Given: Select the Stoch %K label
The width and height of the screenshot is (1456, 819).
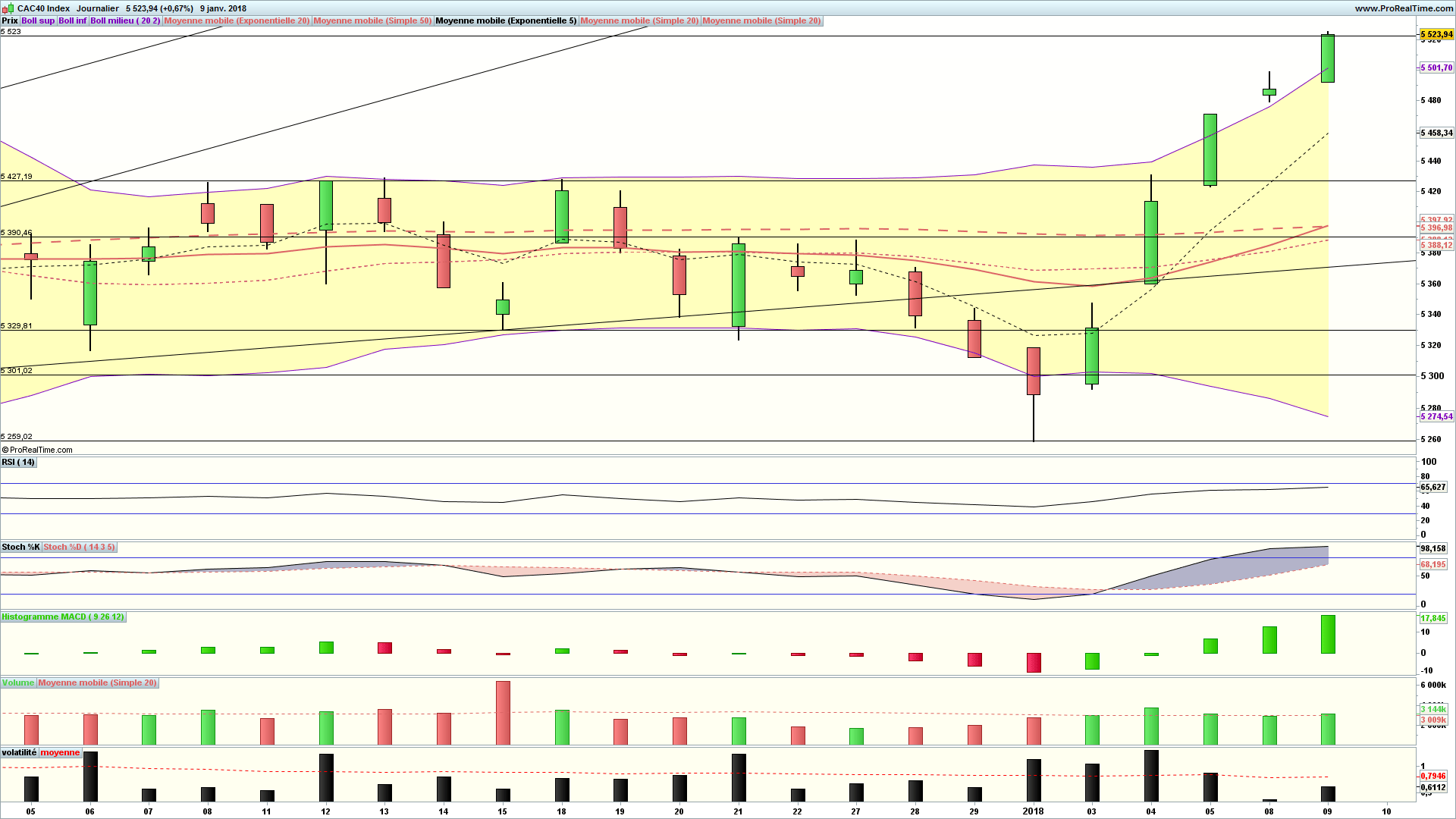Looking at the screenshot, I should [x=20, y=547].
